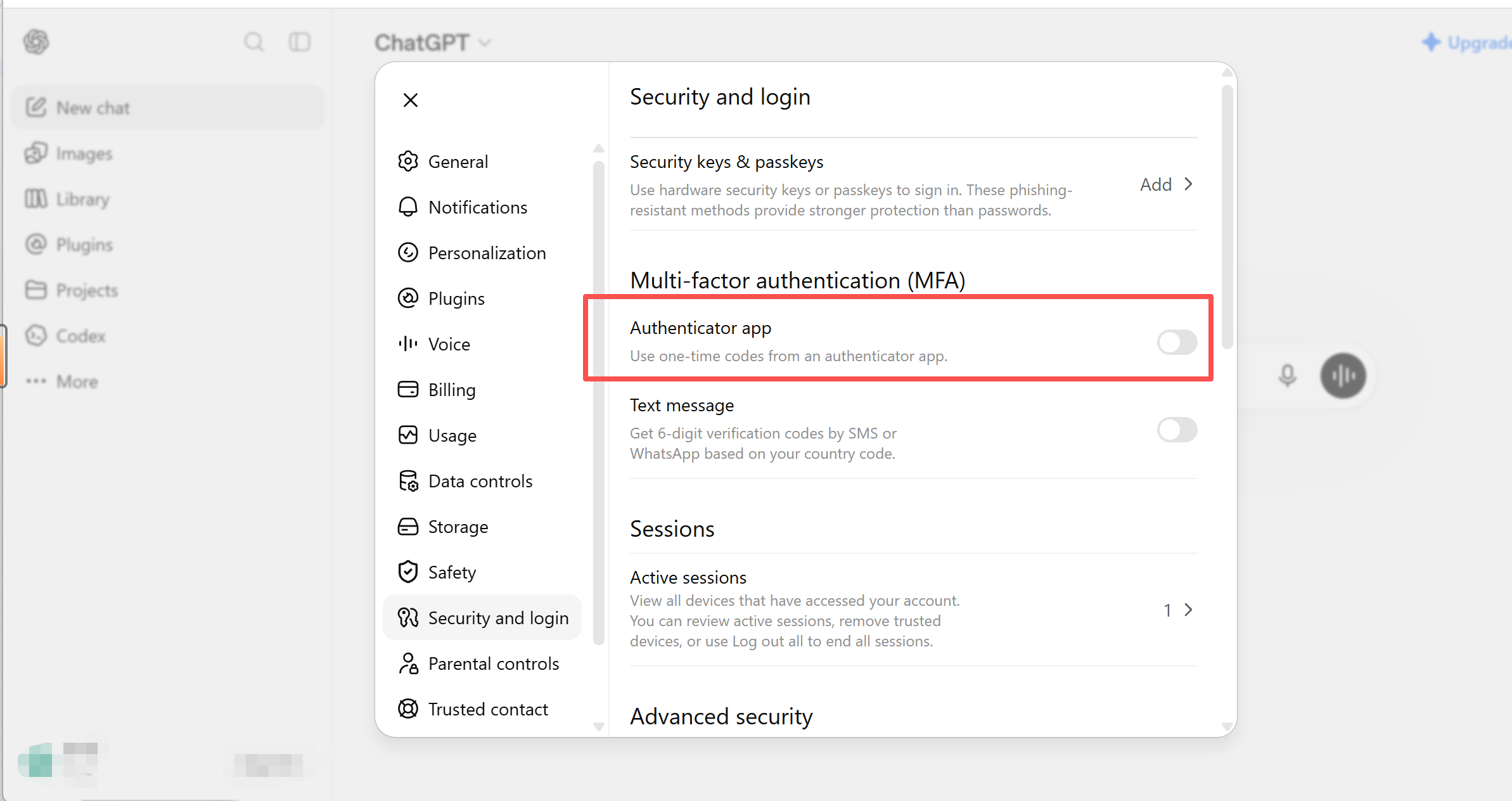Click the General gear icon
This screenshot has width=1512, height=801.
[x=408, y=162]
